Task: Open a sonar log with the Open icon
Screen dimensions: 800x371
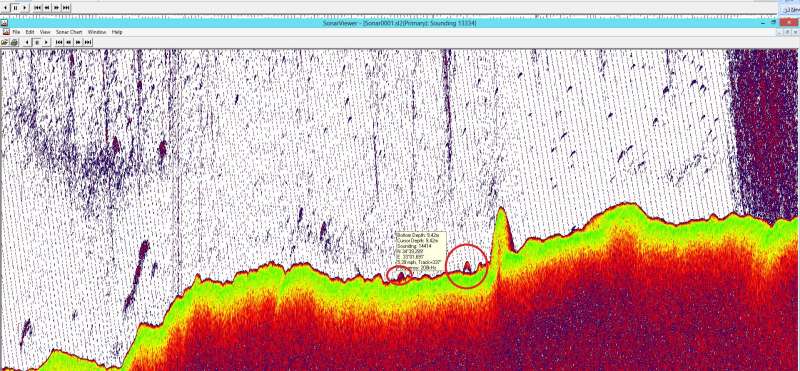Action: pos(4,42)
